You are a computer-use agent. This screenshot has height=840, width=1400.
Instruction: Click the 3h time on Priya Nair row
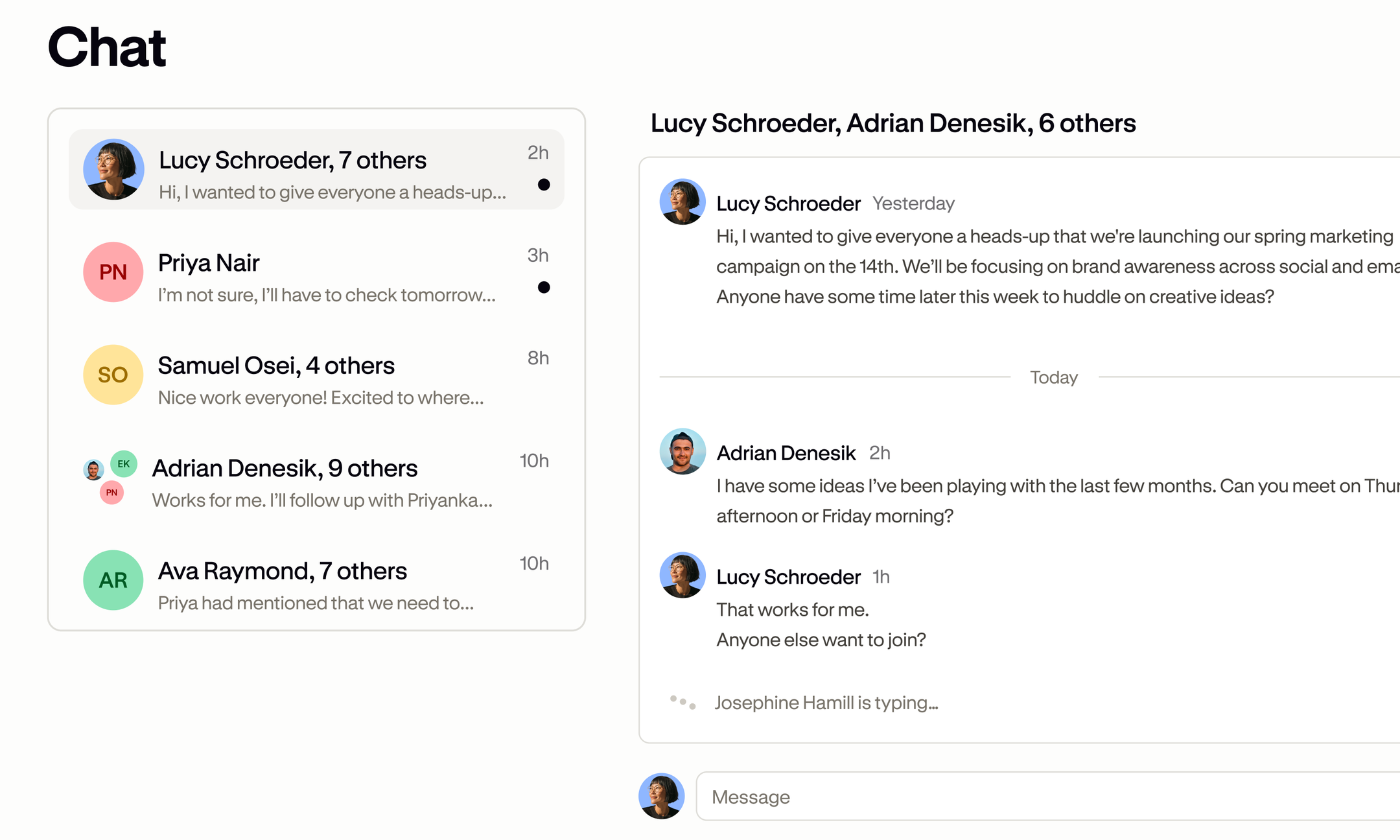(538, 255)
